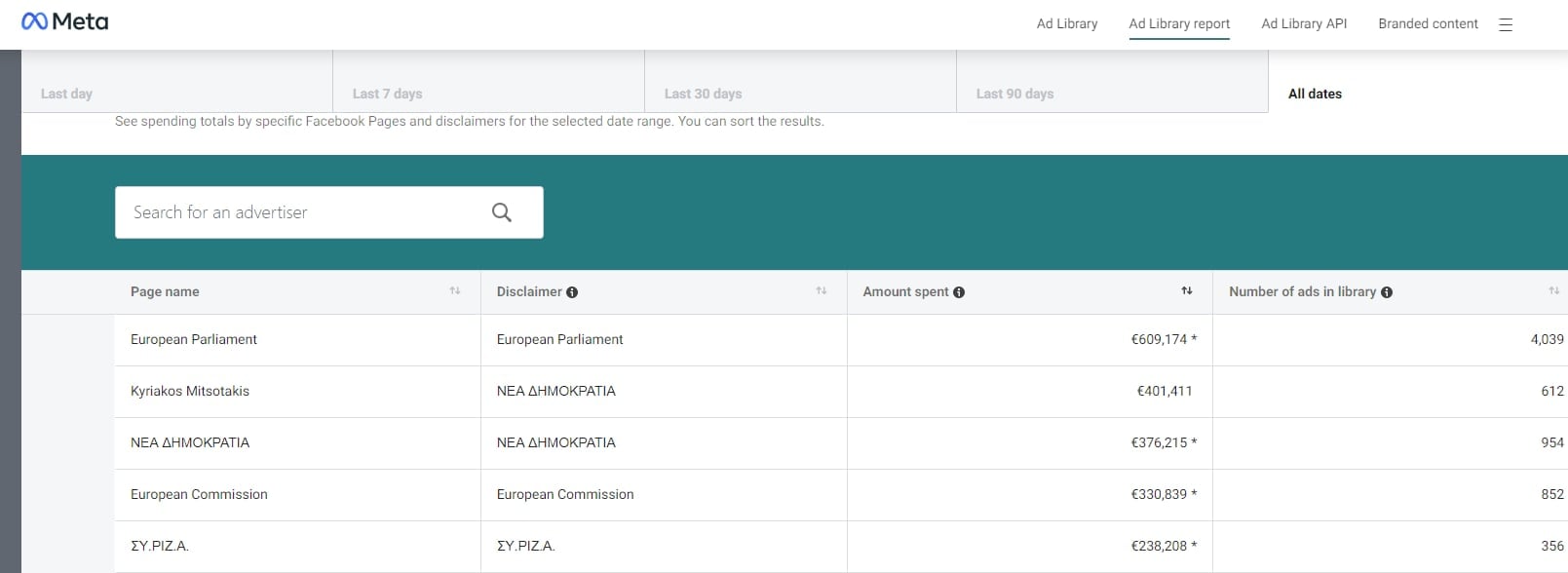The height and width of the screenshot is (573, 1568).
Task: Select ads count 4,039
Action: (1548, 339)
